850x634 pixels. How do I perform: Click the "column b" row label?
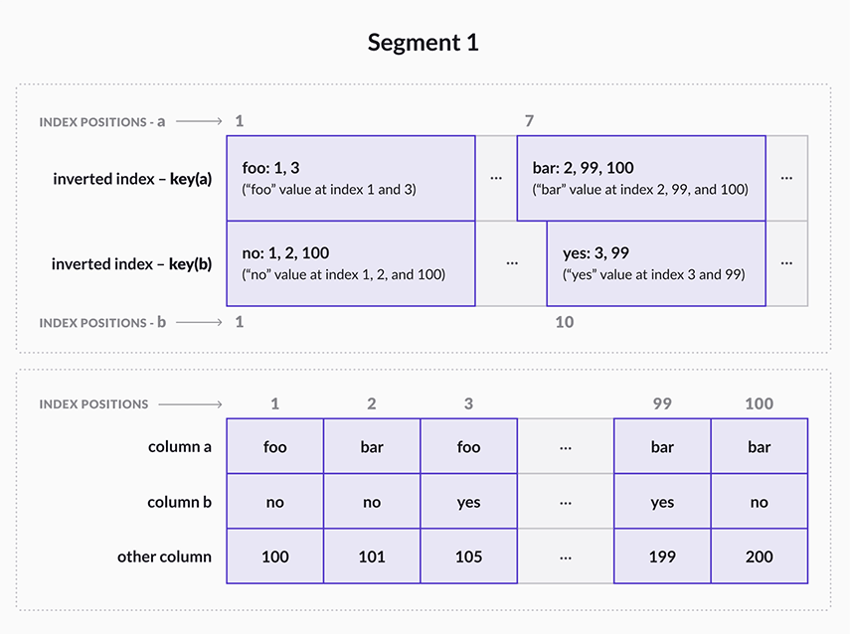click(x=179, y=502)
